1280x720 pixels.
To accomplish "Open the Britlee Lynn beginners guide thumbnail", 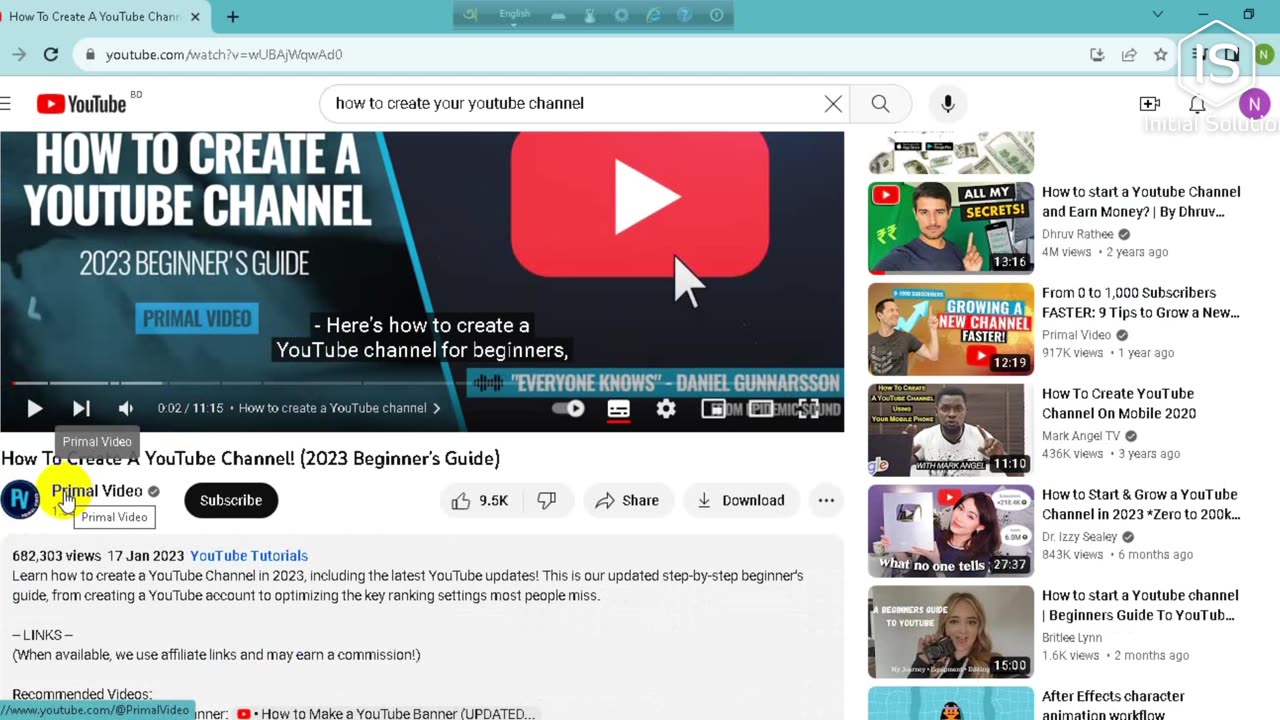I will 951,631.
